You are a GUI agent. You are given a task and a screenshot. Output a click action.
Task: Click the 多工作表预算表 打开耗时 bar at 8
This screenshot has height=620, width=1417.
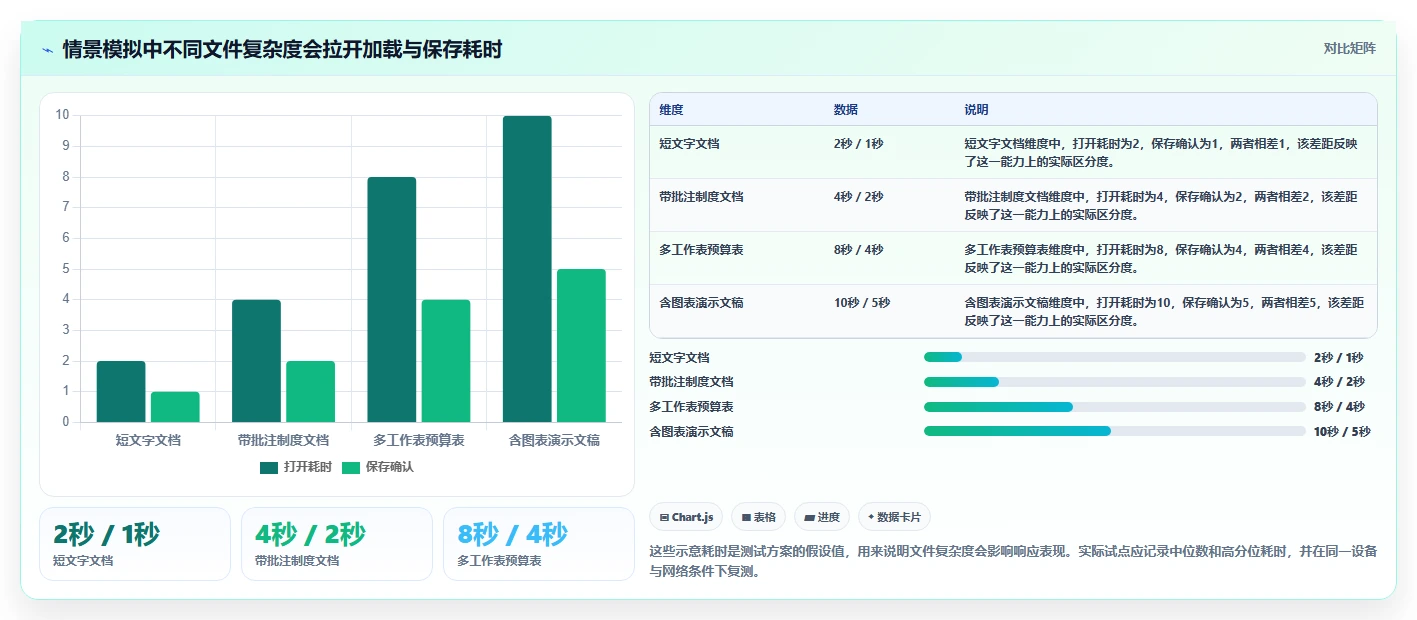click(x=392, y=300)
